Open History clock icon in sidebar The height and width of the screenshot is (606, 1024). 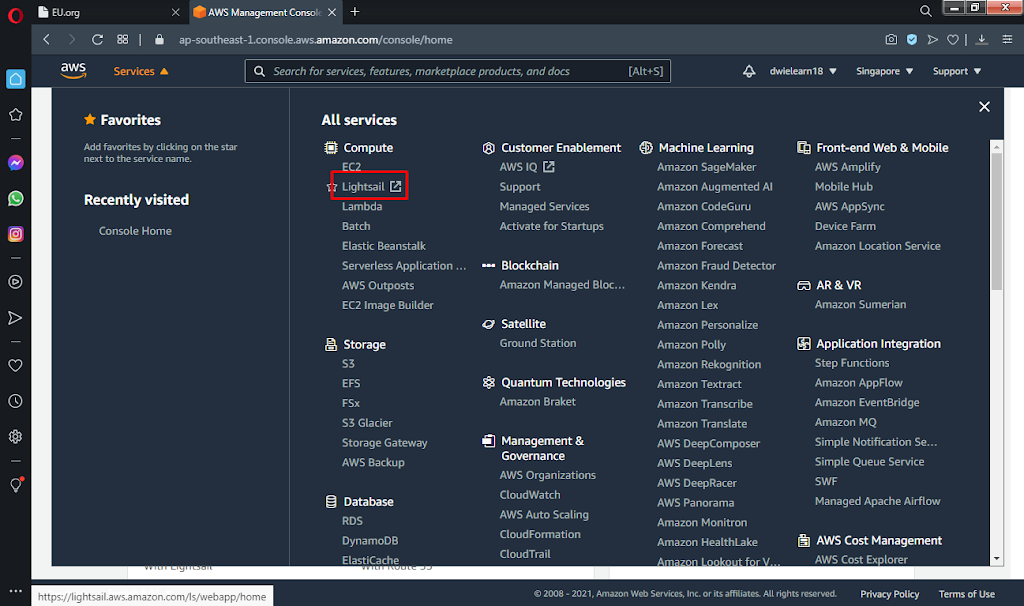pos(16,401)
